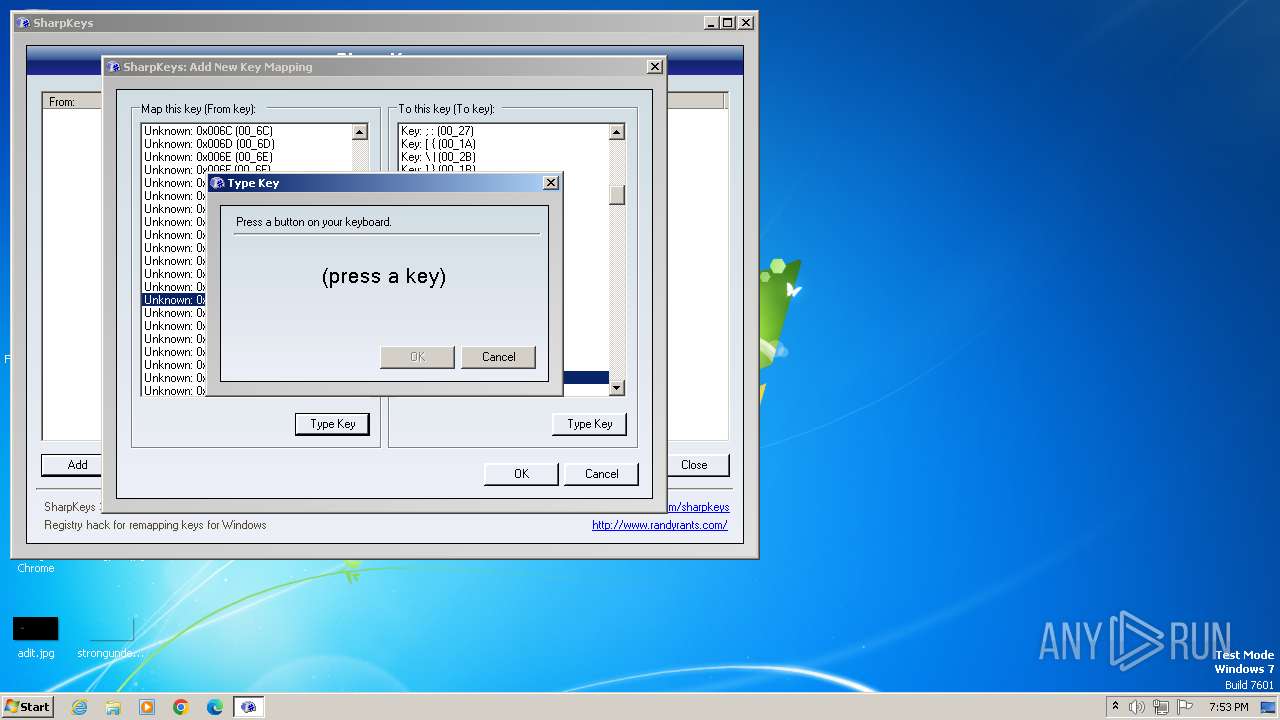The height and width of the screenshot is (720, 1280).
Task: Open Windows Media Player from taskbar
Action: (147, 707)
